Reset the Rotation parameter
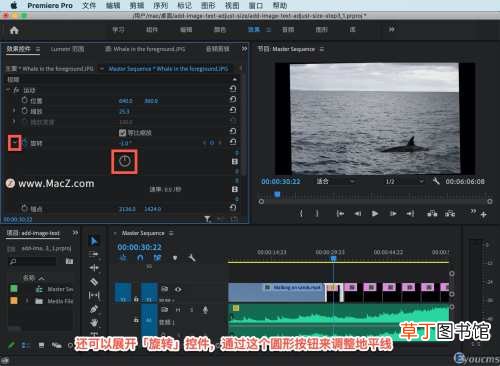This screenshot has width=500, height=366. click(x=233, y=142)
